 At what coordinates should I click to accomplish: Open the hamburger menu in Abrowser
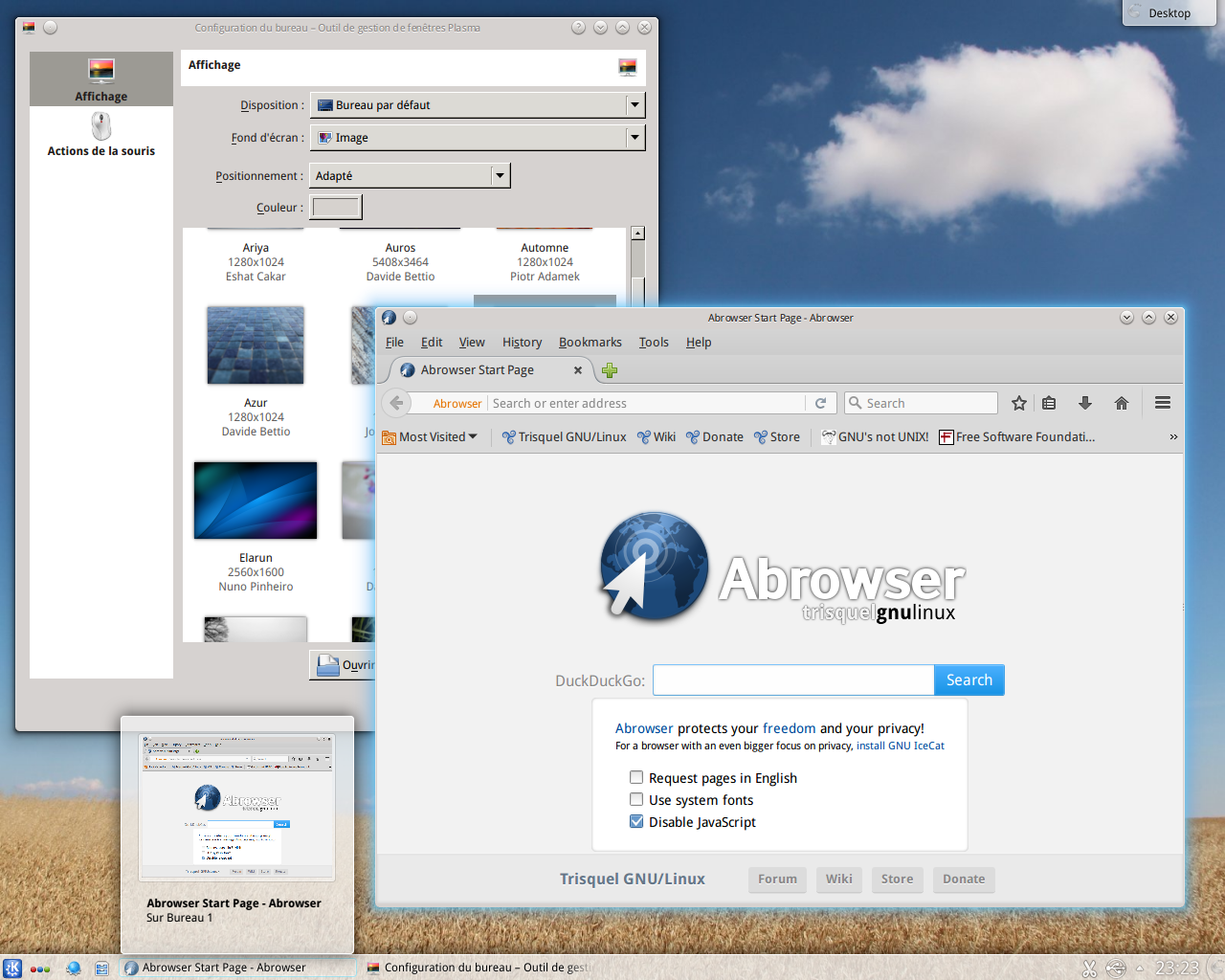(x=1163, y=403)
